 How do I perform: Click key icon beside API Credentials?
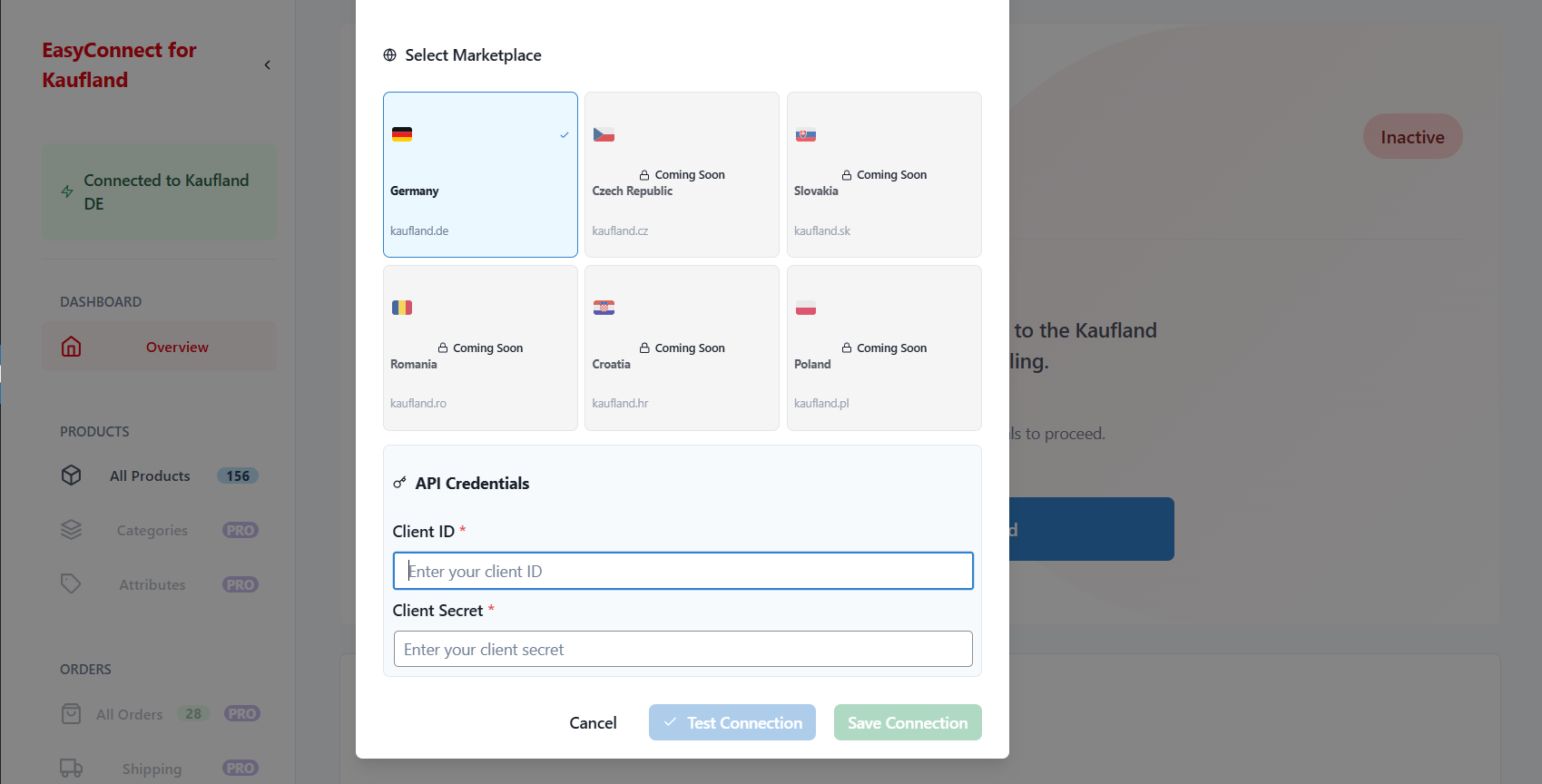399,483
